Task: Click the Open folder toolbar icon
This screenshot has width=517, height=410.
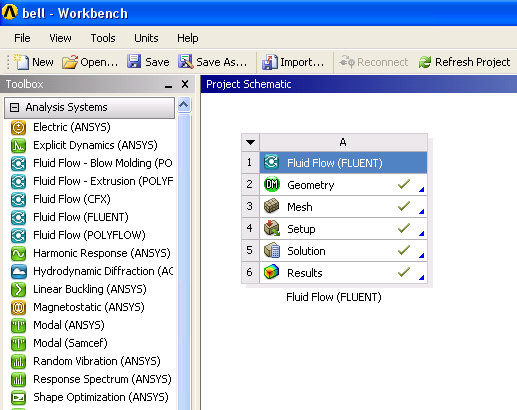Action: click(x=70, y=62)
